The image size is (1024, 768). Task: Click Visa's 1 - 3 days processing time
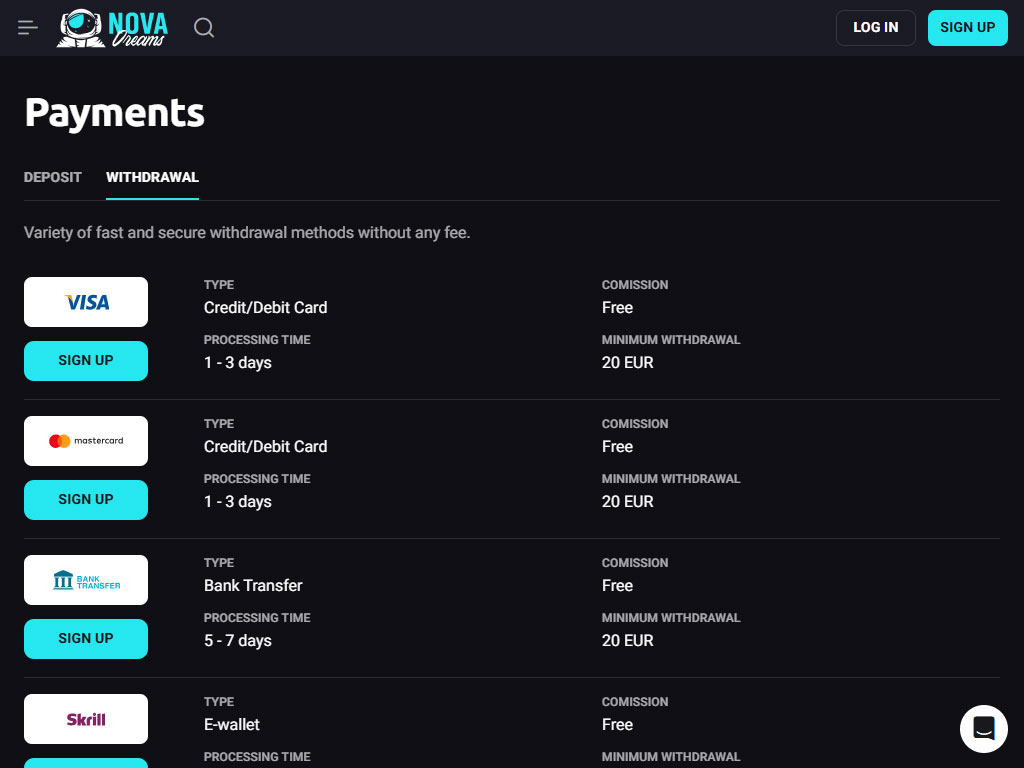[x=238, y=362]
